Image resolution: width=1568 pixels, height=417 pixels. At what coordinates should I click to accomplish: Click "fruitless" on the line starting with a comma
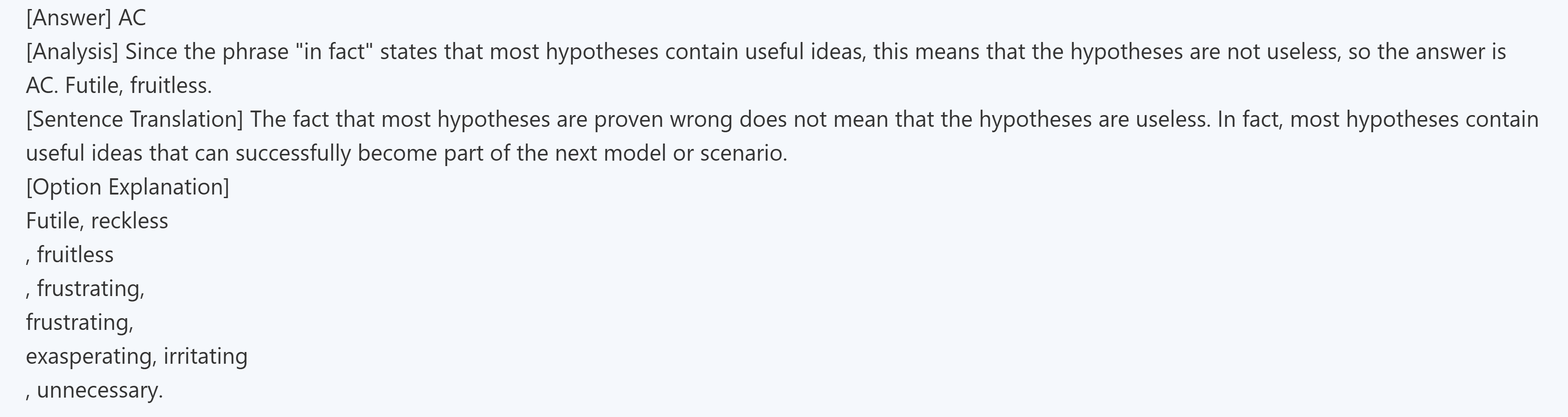pos(75,255)
